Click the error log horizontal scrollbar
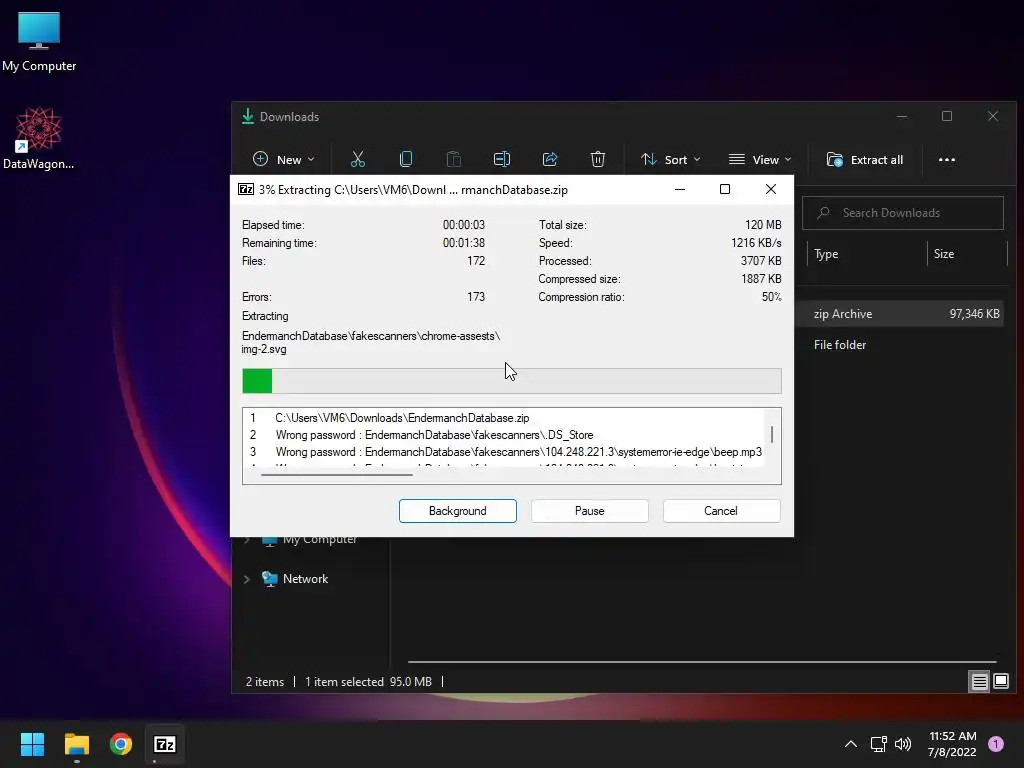 pos(337,475)
